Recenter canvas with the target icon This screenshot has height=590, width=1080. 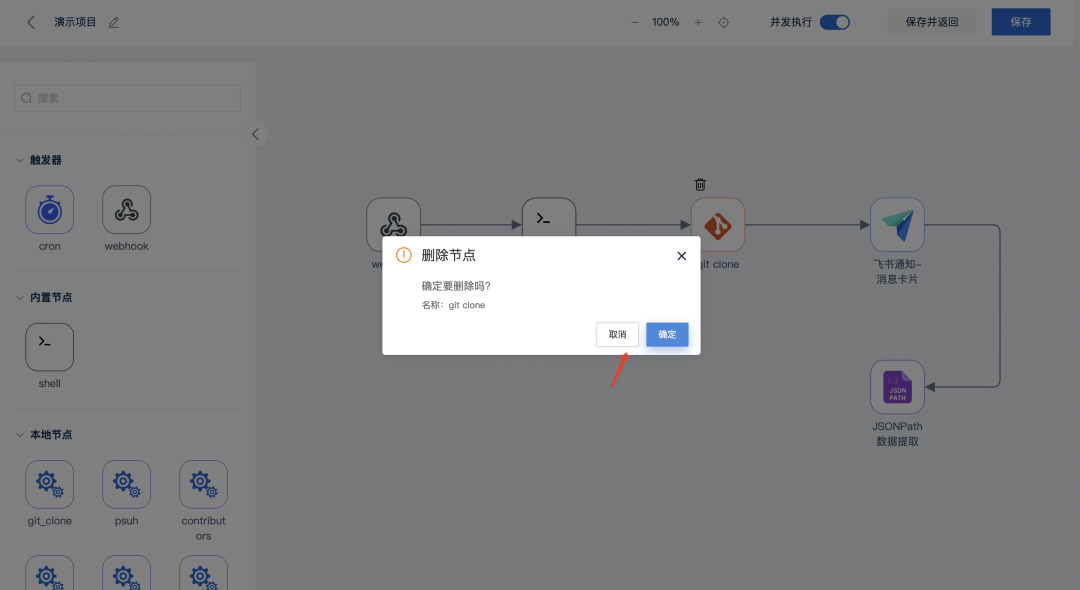click(723, 22)
